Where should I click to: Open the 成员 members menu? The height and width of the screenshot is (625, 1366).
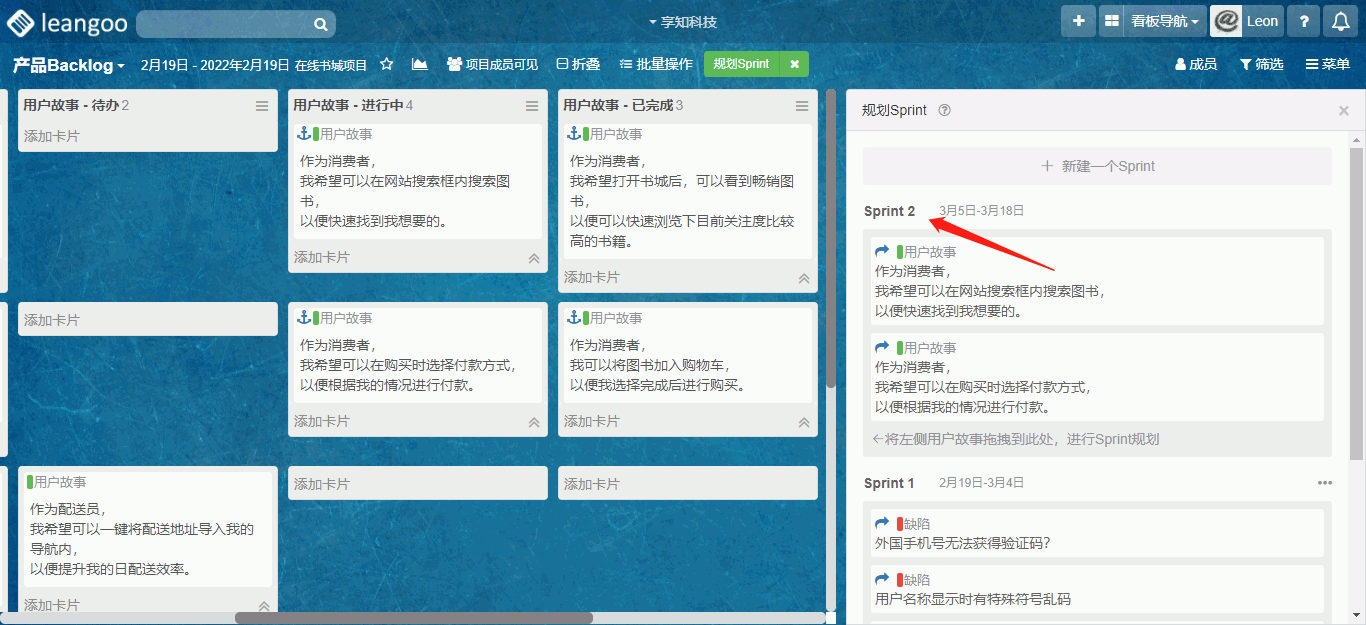[x=1195, y=64]
